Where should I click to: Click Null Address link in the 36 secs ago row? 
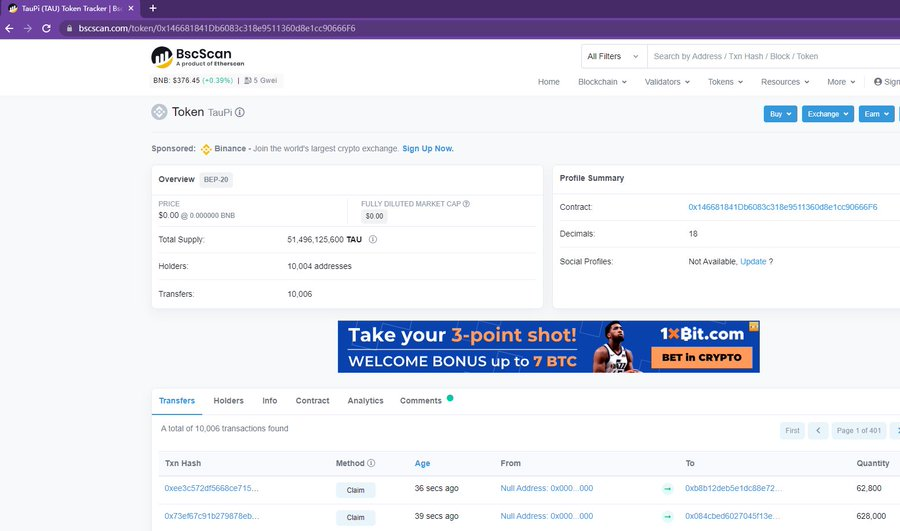[546, 489]
